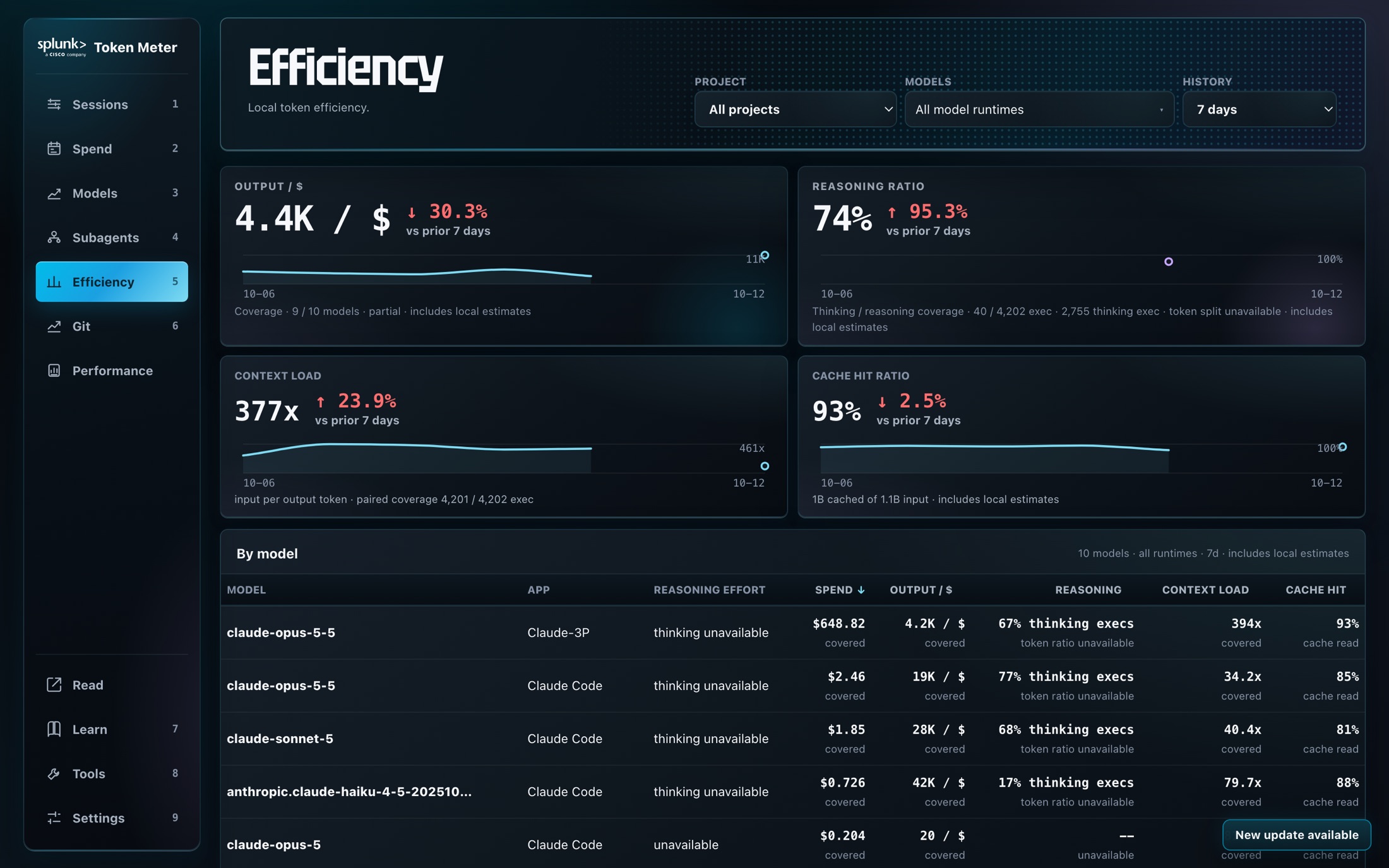The height and width of the screenshot is (868, 1389).
Task: Click the Performance icon in sidebar
Action: [54, 371]
